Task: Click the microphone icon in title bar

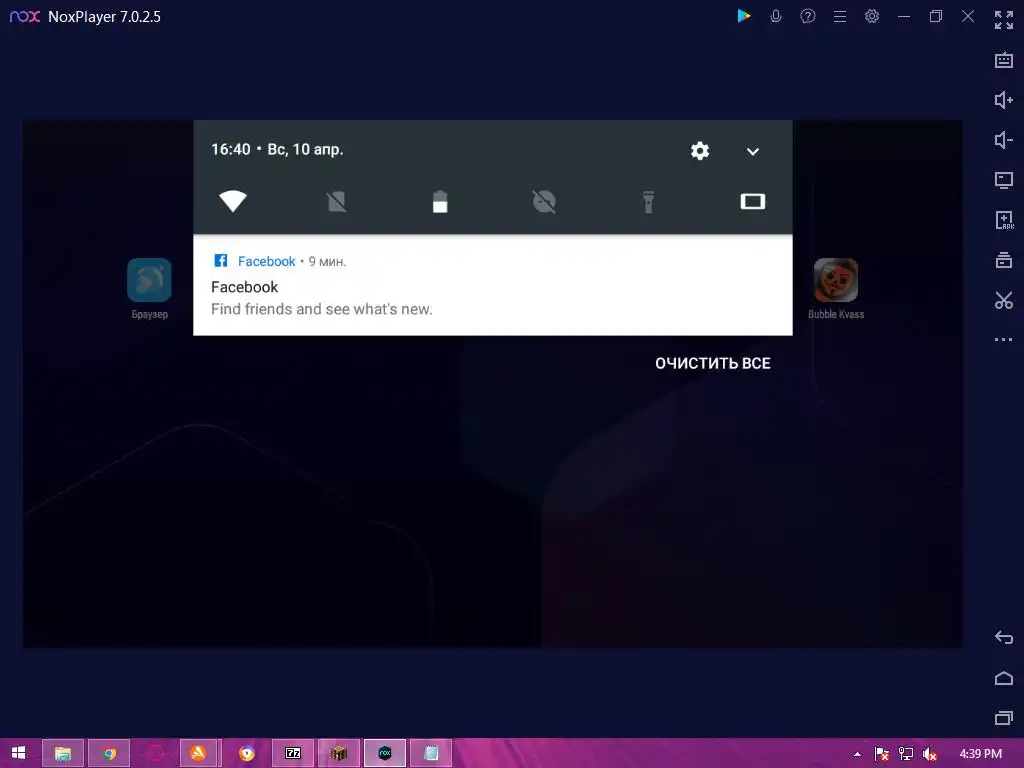Action: pos(775,16)
